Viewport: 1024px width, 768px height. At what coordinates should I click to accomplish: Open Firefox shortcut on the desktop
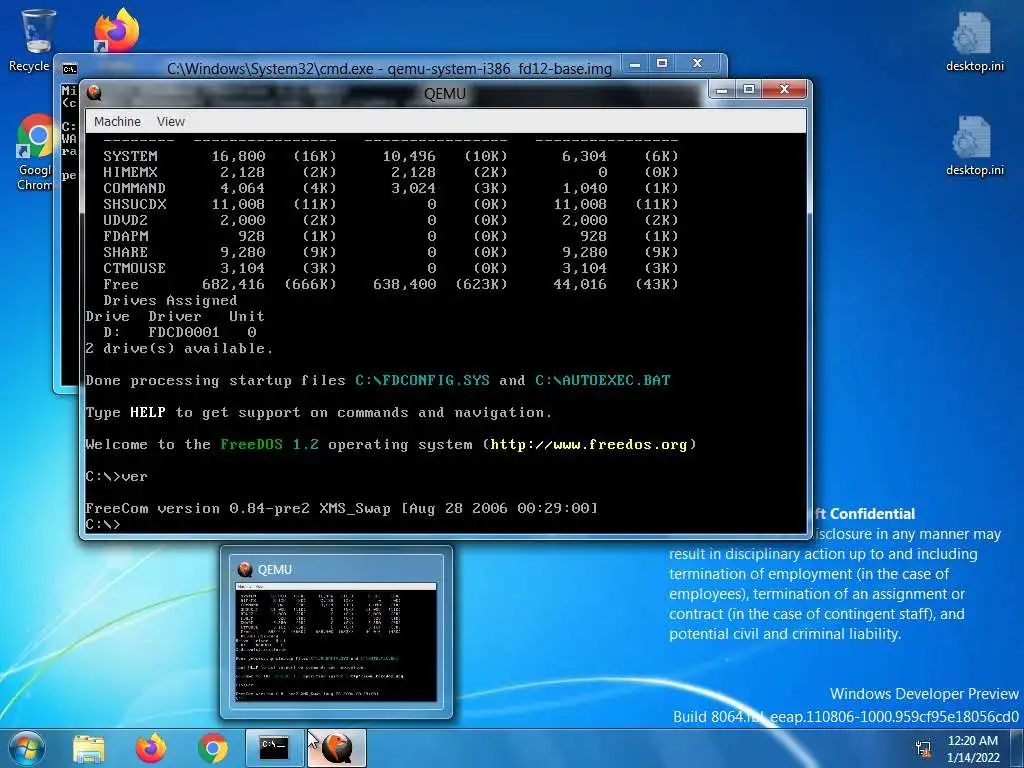point(116,29)
